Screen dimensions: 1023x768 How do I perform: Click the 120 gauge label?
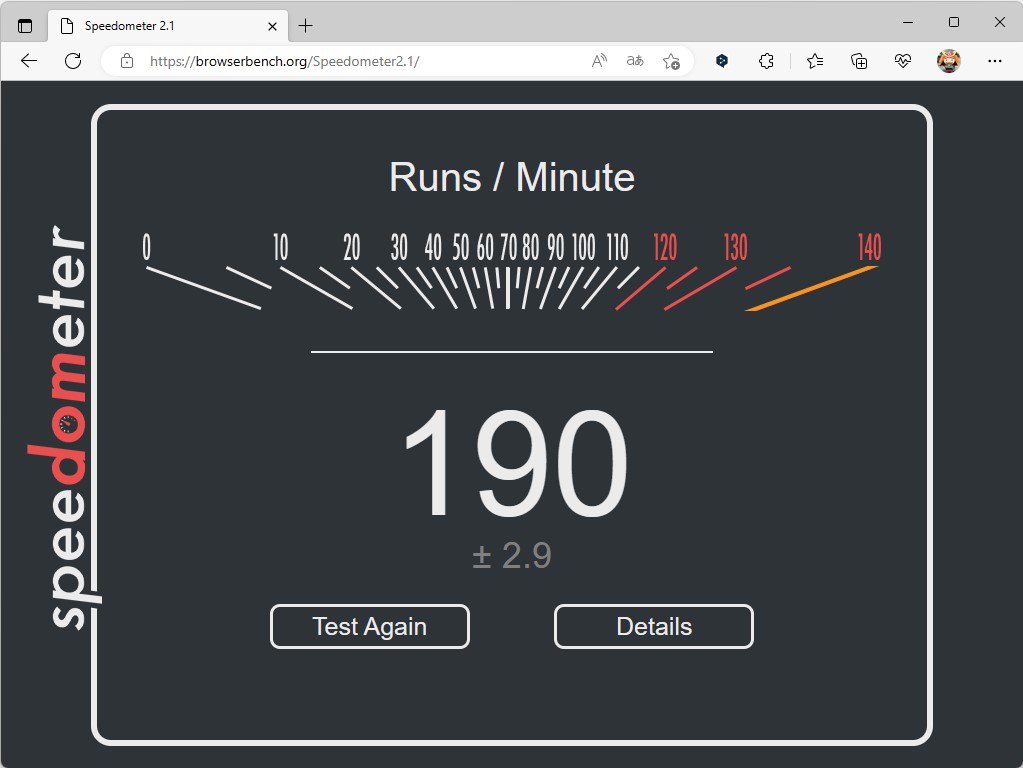(x=665, y=247)
